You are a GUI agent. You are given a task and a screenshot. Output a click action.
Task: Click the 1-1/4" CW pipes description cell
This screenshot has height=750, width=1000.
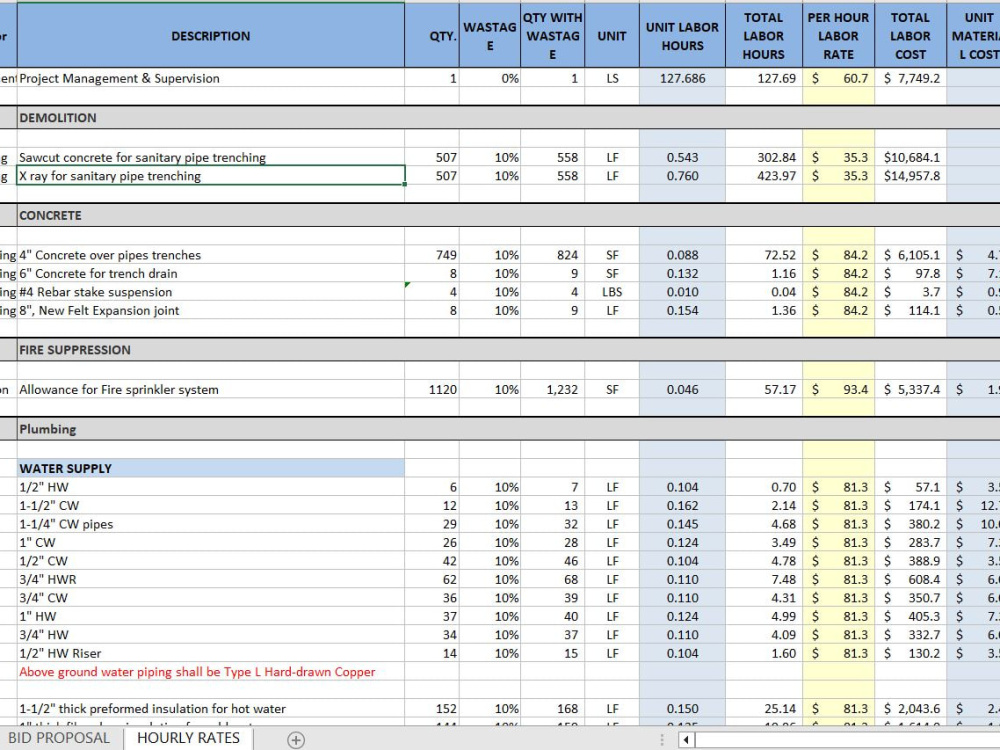click(x=210, y=524)
